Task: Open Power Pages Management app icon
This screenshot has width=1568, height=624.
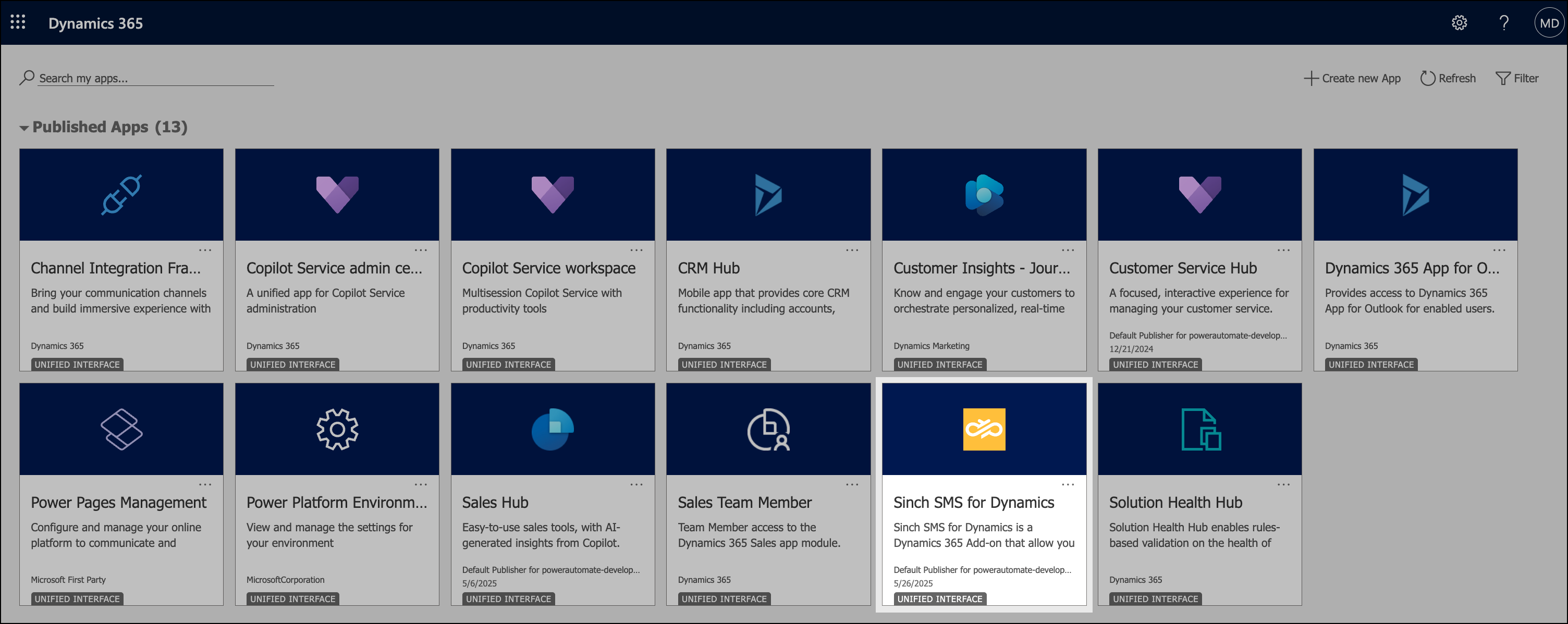Action: [x=121, y=429]
